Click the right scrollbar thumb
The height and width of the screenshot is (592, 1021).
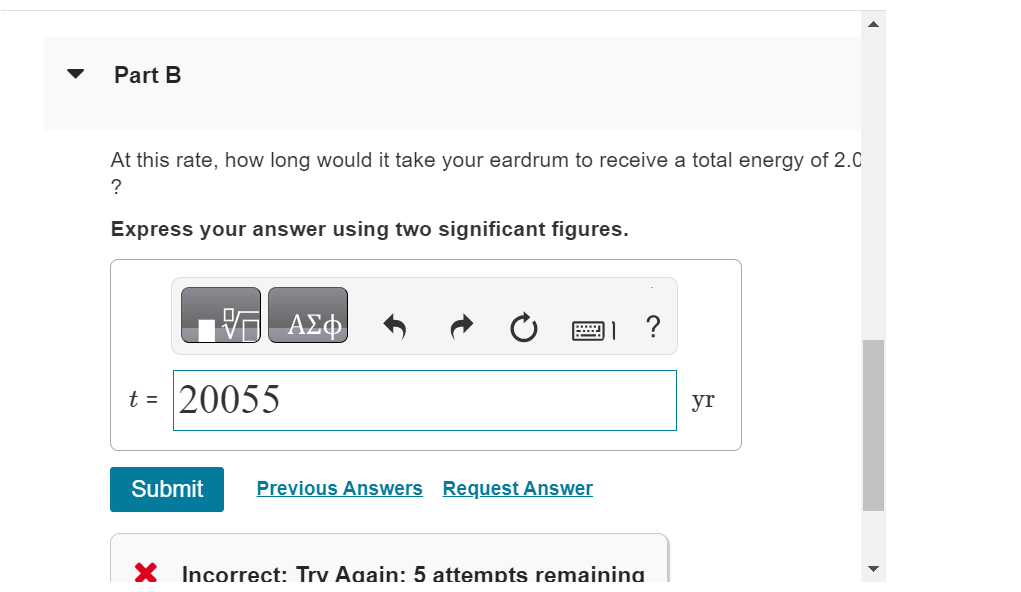[x=873, y=424]
